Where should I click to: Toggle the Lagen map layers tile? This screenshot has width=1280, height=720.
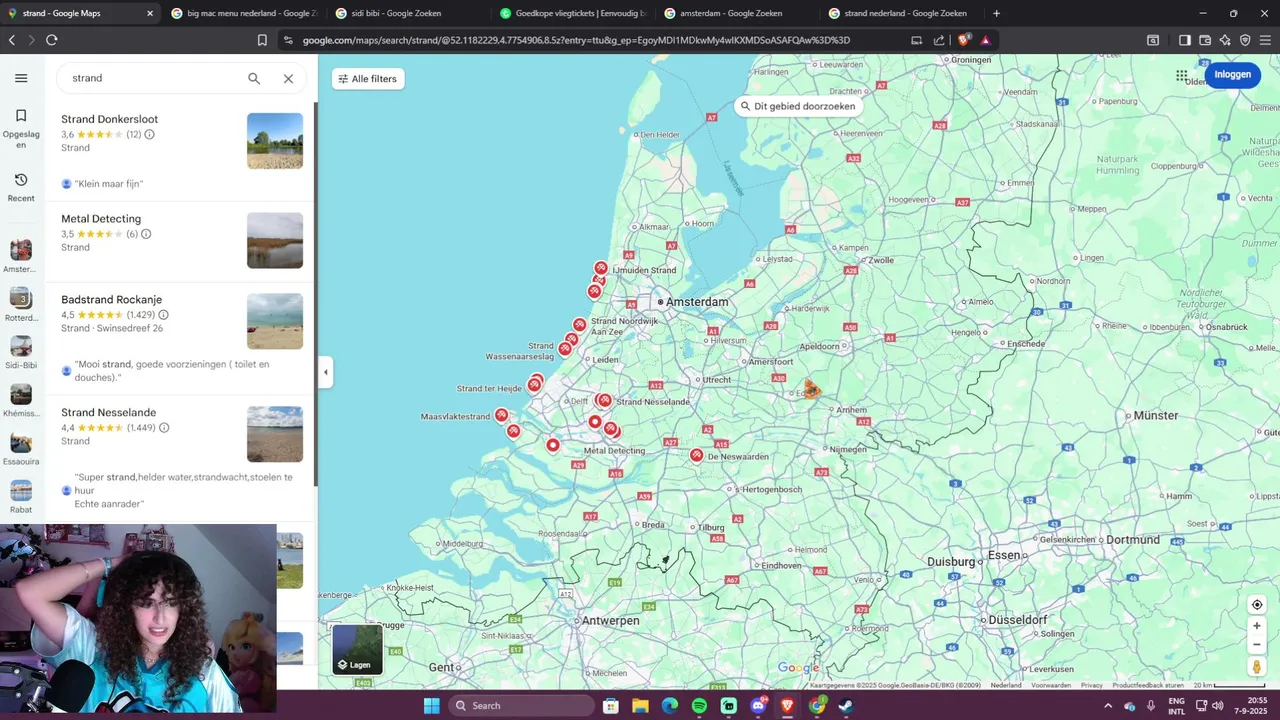(357, 649)
